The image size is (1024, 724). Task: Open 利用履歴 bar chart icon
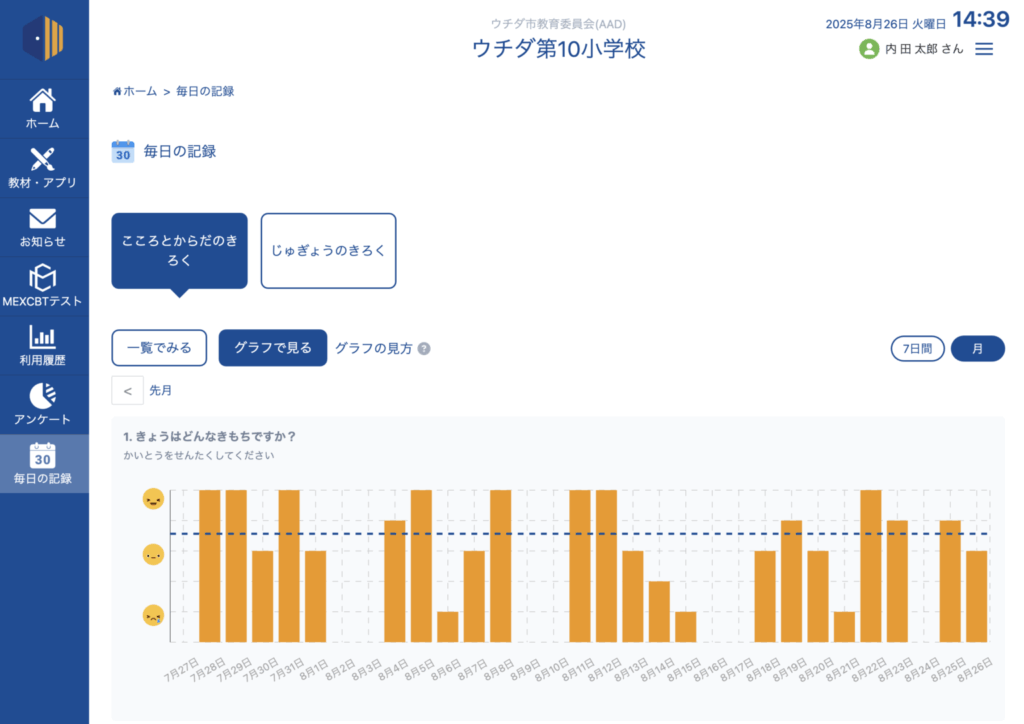pos(43,337)
